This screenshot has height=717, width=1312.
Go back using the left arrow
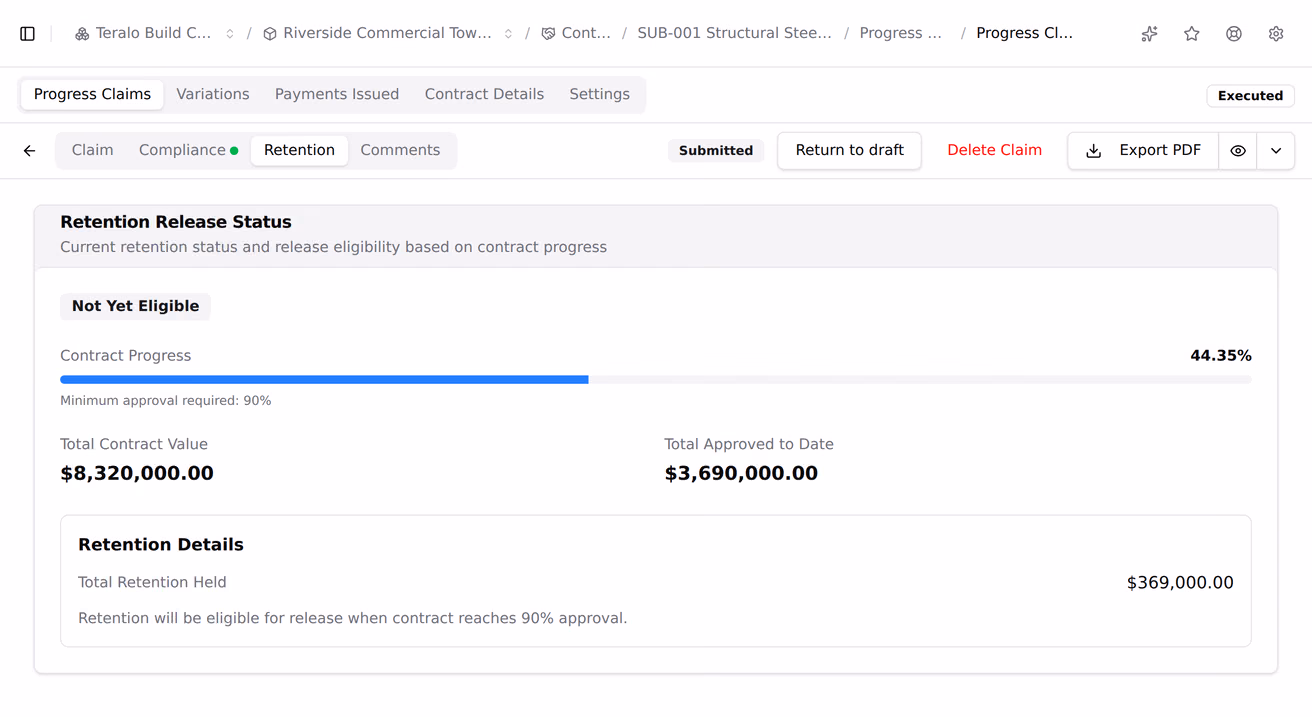coord(30,151)
